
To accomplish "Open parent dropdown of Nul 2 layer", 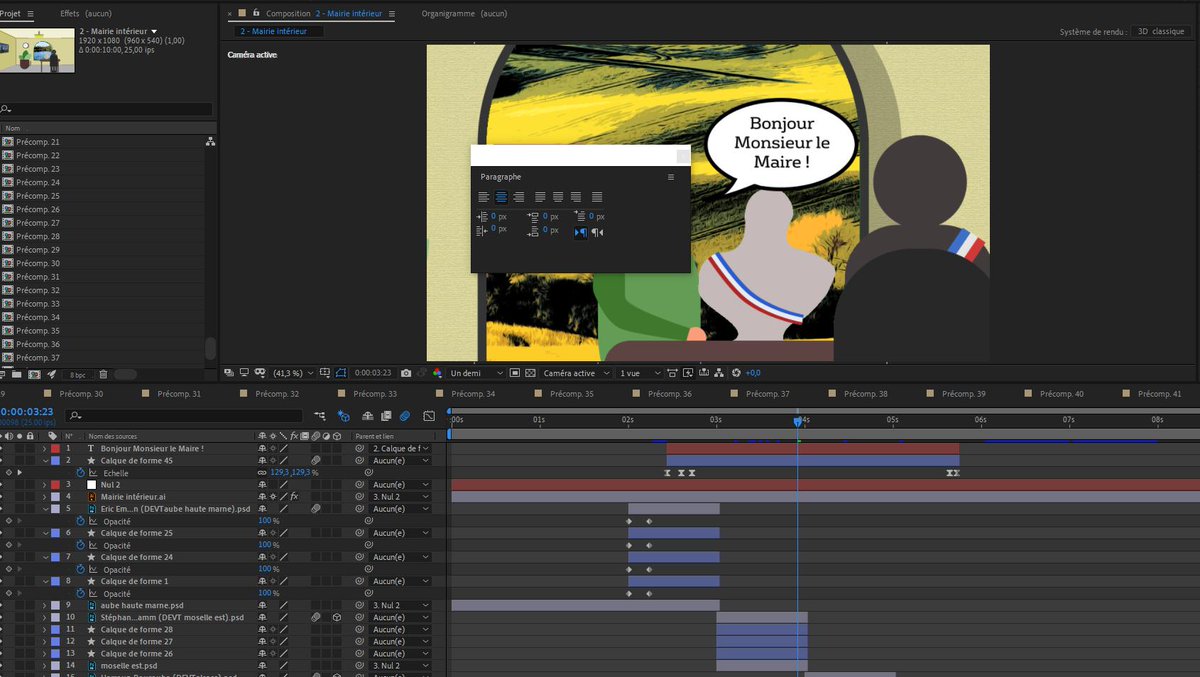I will pos(401,484).
